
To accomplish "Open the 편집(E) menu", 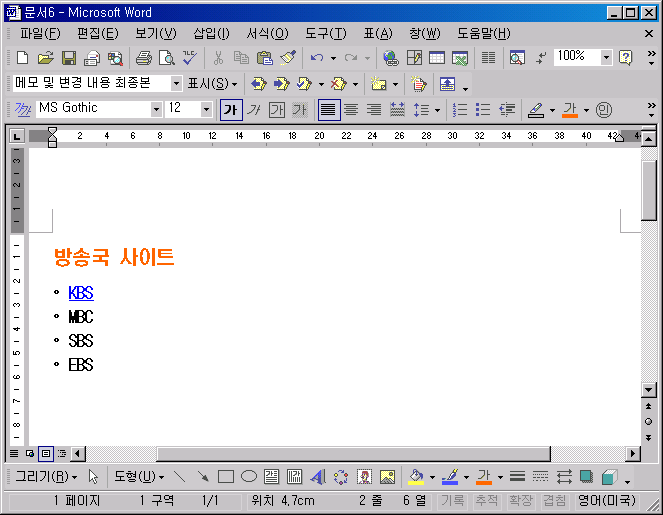I will click(98, 33).
